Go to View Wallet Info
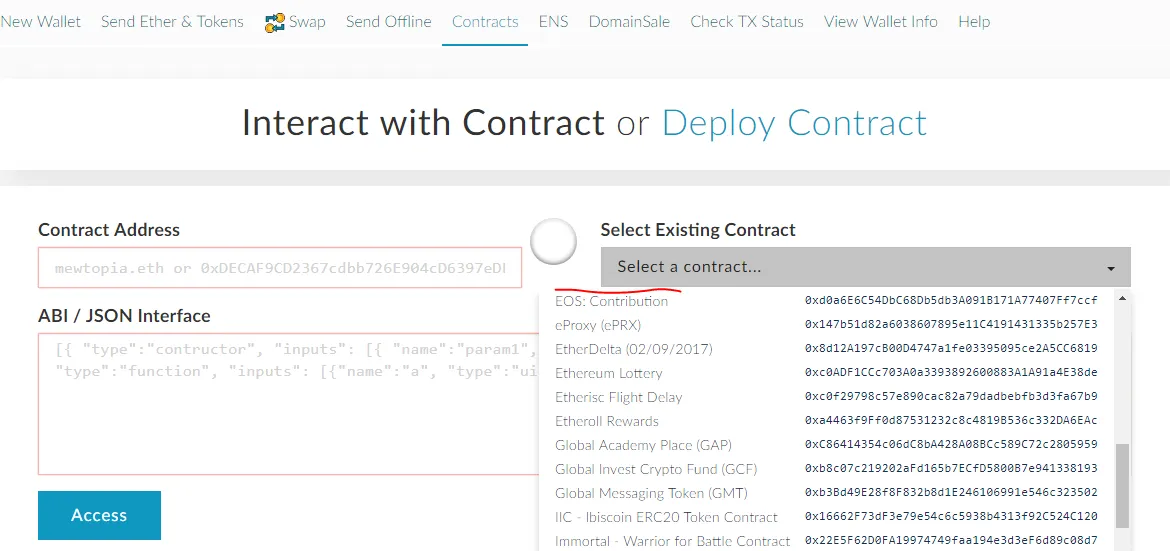Image resolution: width=1170 pixels, height=551 pixels. 880,22
